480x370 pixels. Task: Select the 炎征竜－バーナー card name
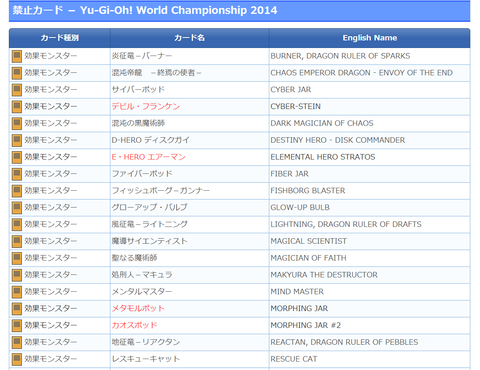(142, 56)
